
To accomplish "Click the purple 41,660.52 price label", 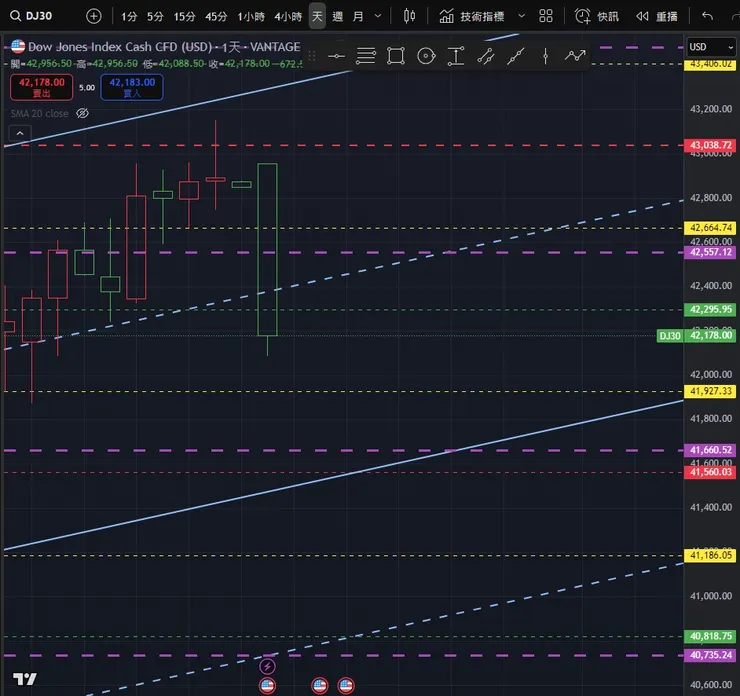I will click(x=710, y=450).
